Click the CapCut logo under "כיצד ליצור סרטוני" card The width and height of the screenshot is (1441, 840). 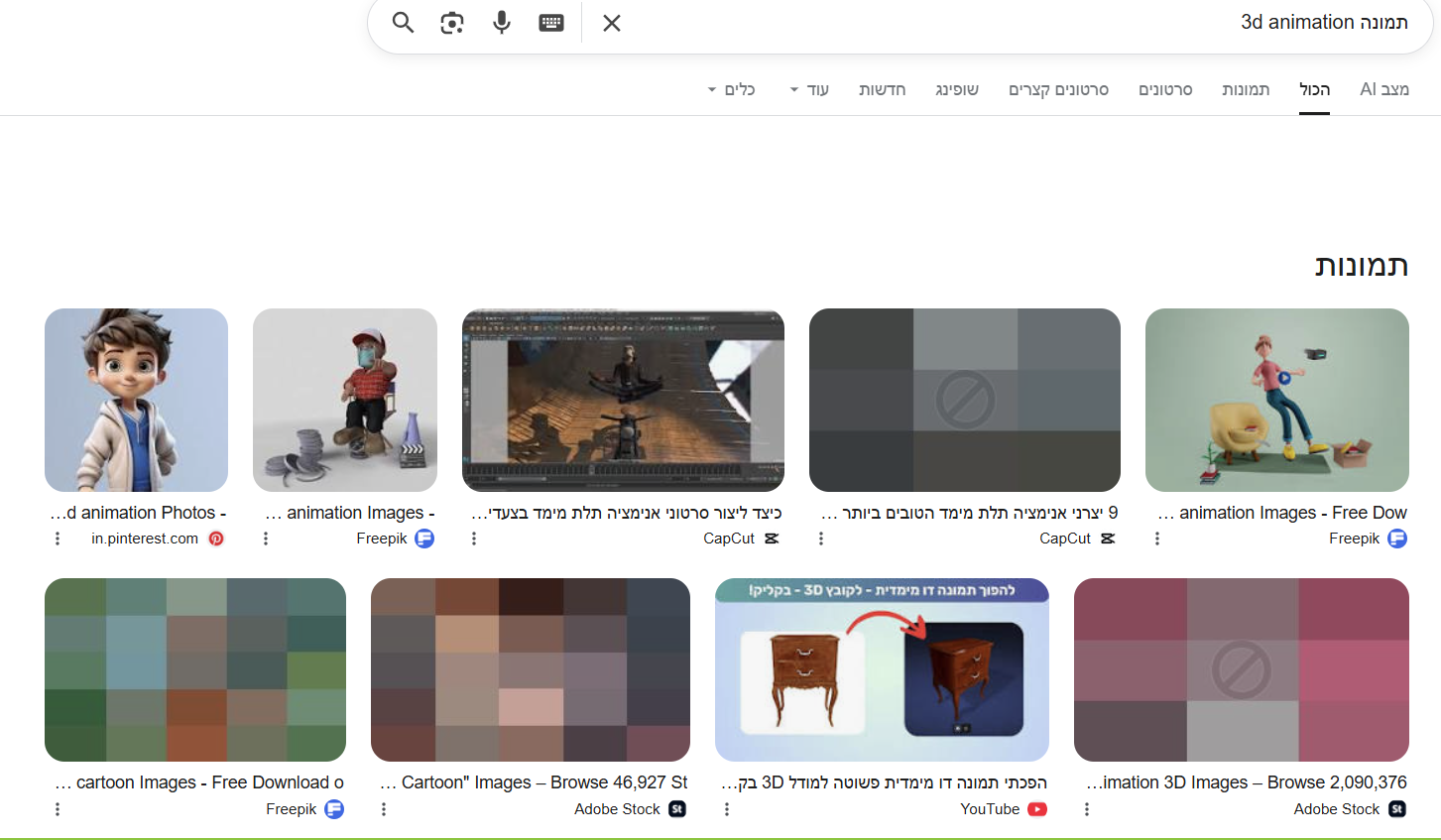tap(772, 539)
